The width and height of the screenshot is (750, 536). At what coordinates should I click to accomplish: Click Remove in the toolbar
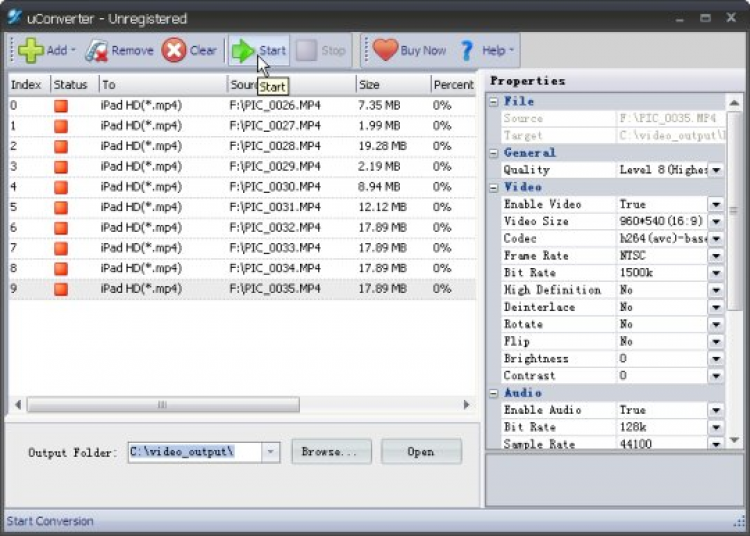(120, 50)
